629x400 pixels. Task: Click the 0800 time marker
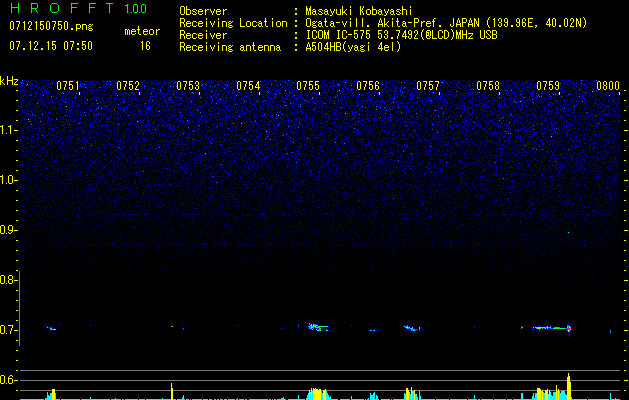tap(608, 86)
